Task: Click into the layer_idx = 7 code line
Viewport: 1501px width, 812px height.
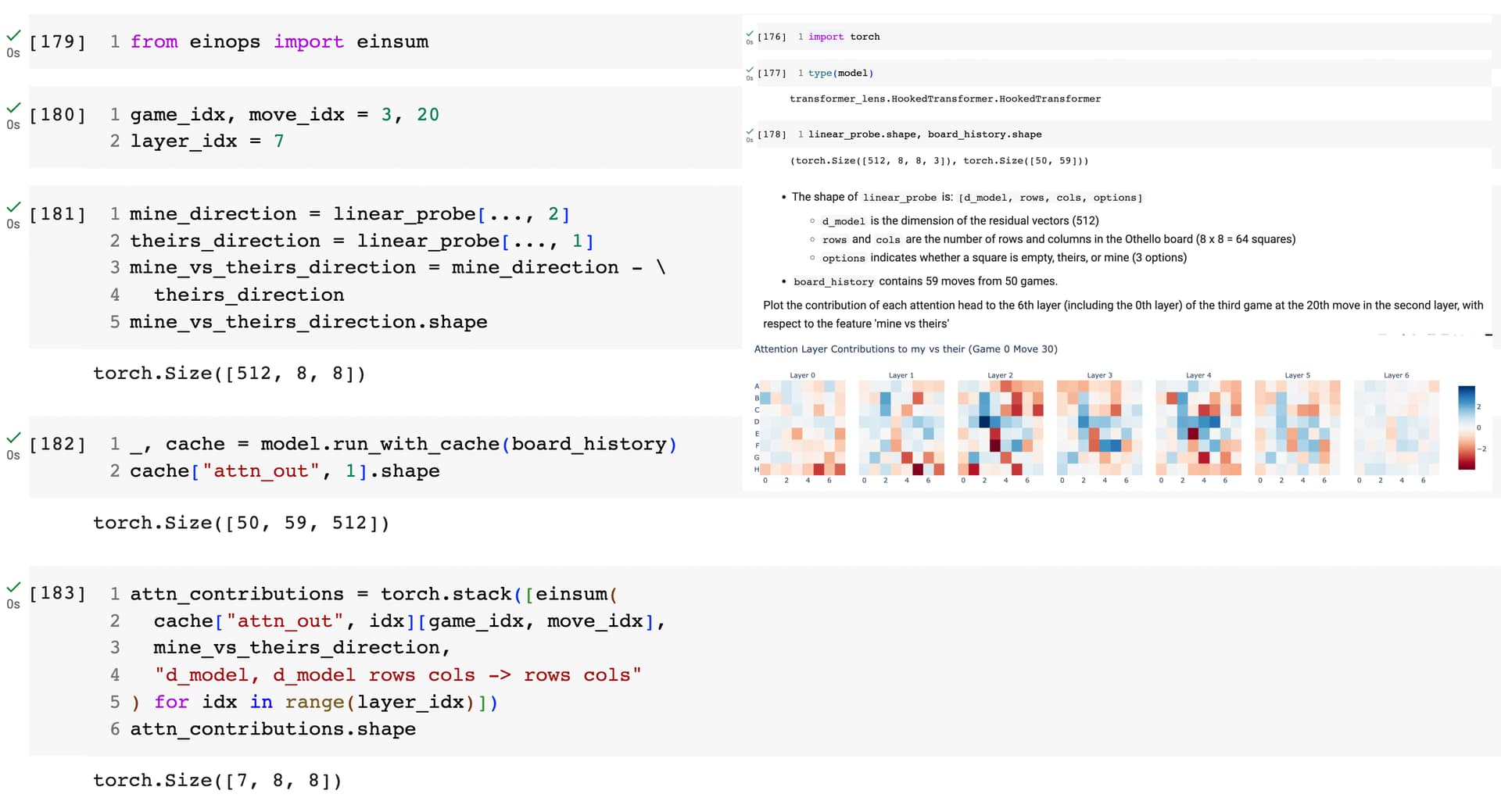Action: pyautogui.click(x=207, y=141)
